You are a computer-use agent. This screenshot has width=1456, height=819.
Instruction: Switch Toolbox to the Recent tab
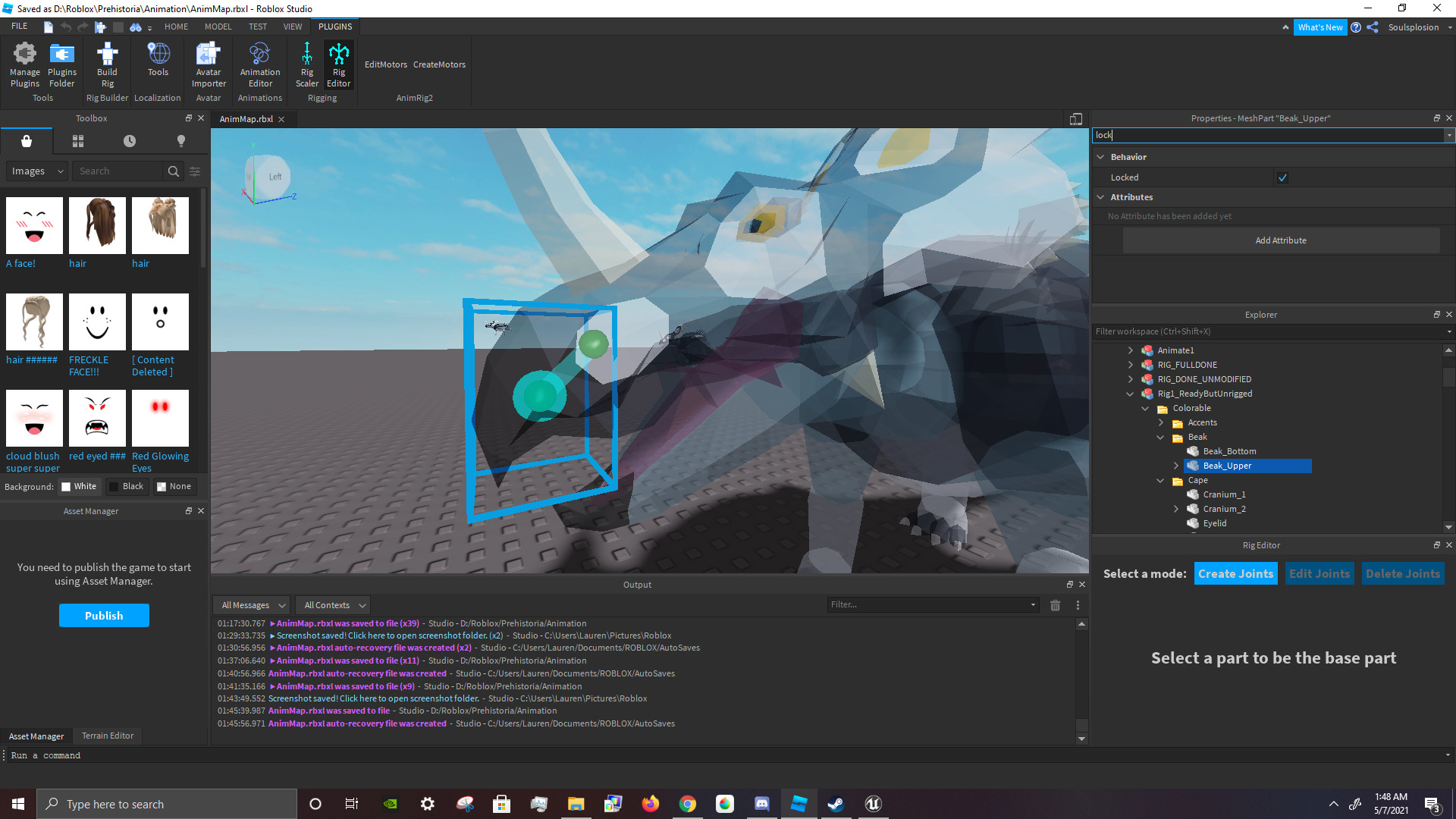point(130,141)
